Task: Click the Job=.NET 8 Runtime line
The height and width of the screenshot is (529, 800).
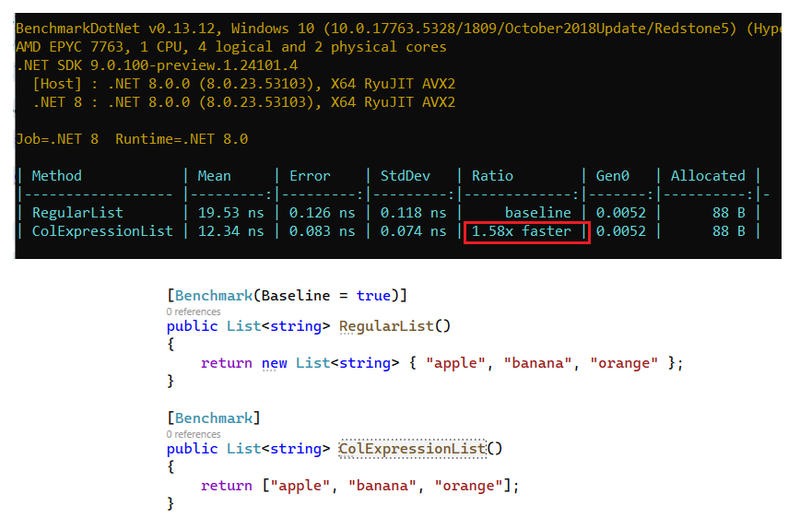Action: [132, 139]
